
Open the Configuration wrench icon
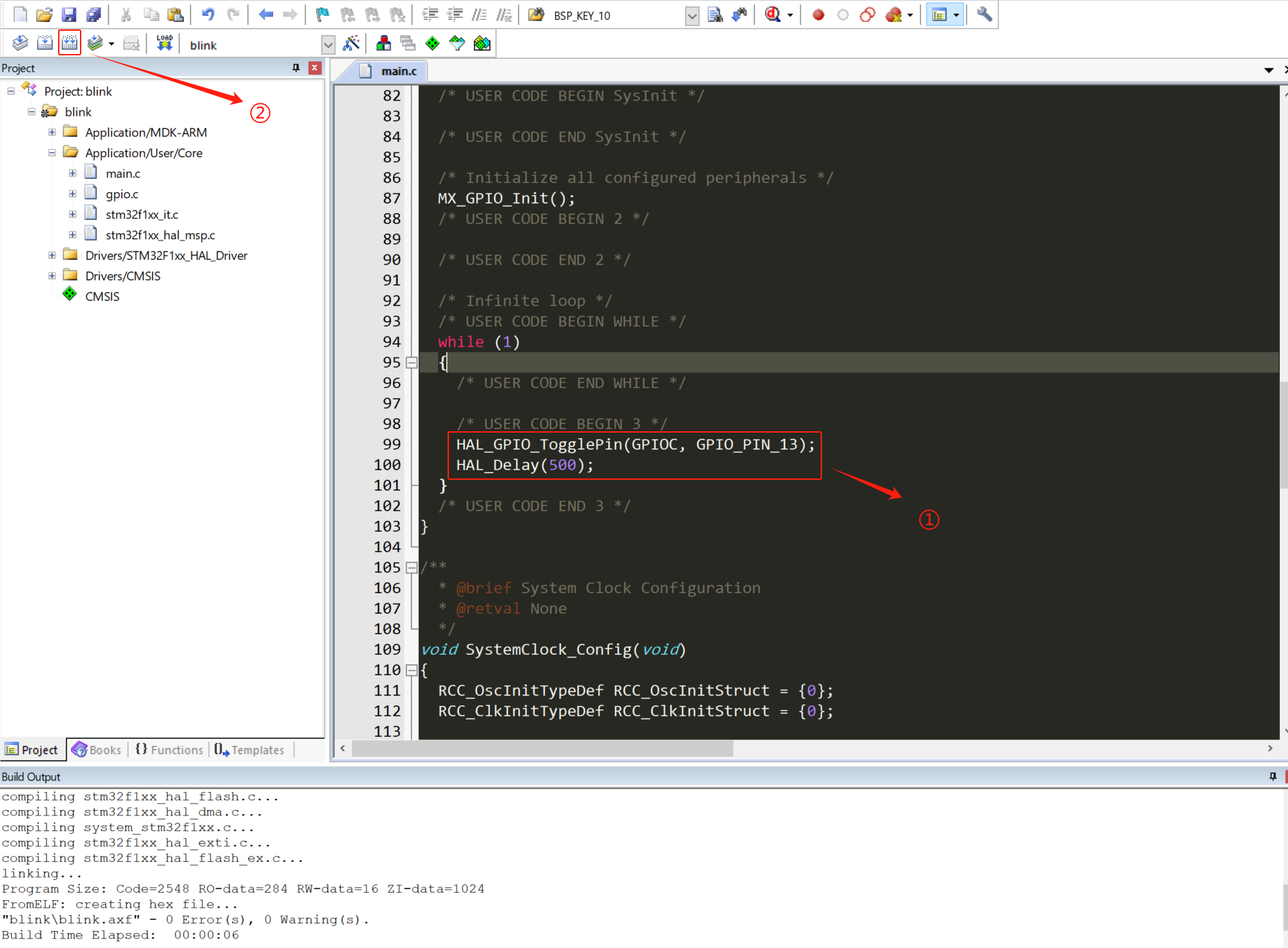[984, 14]
